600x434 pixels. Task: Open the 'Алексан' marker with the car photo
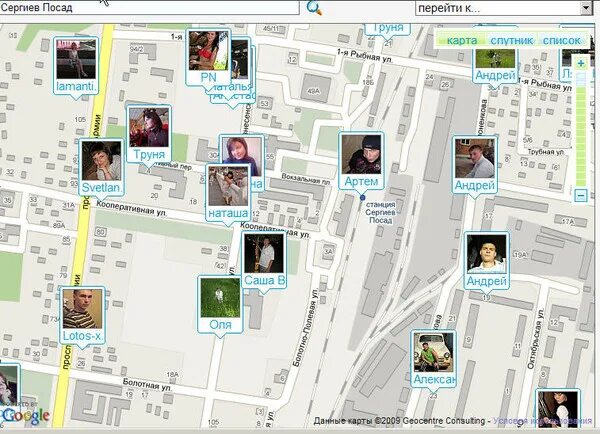pos(434,359)
